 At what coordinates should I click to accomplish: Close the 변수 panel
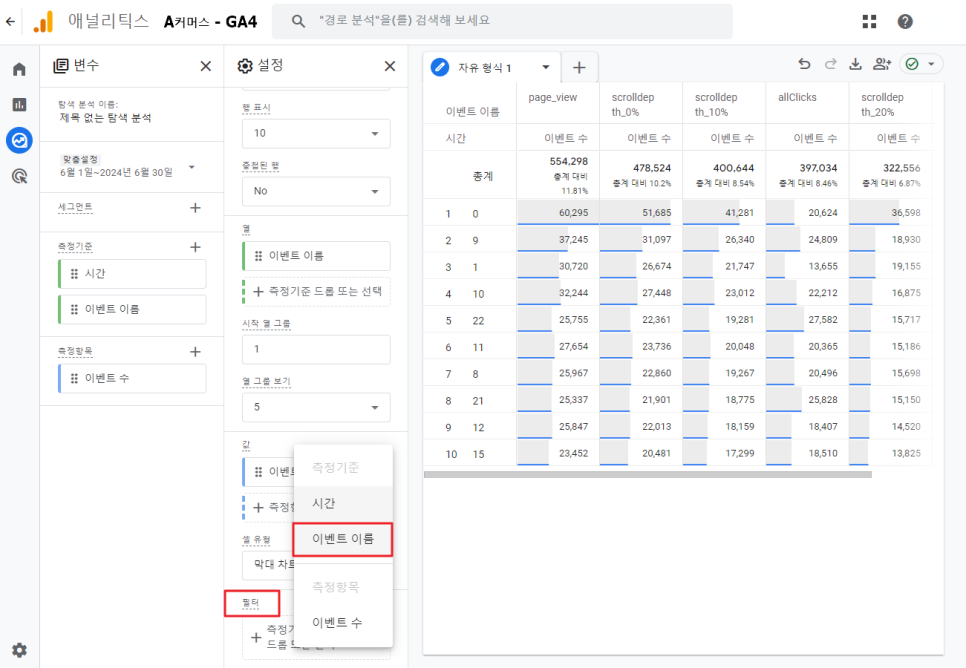(x=206, y=66)
